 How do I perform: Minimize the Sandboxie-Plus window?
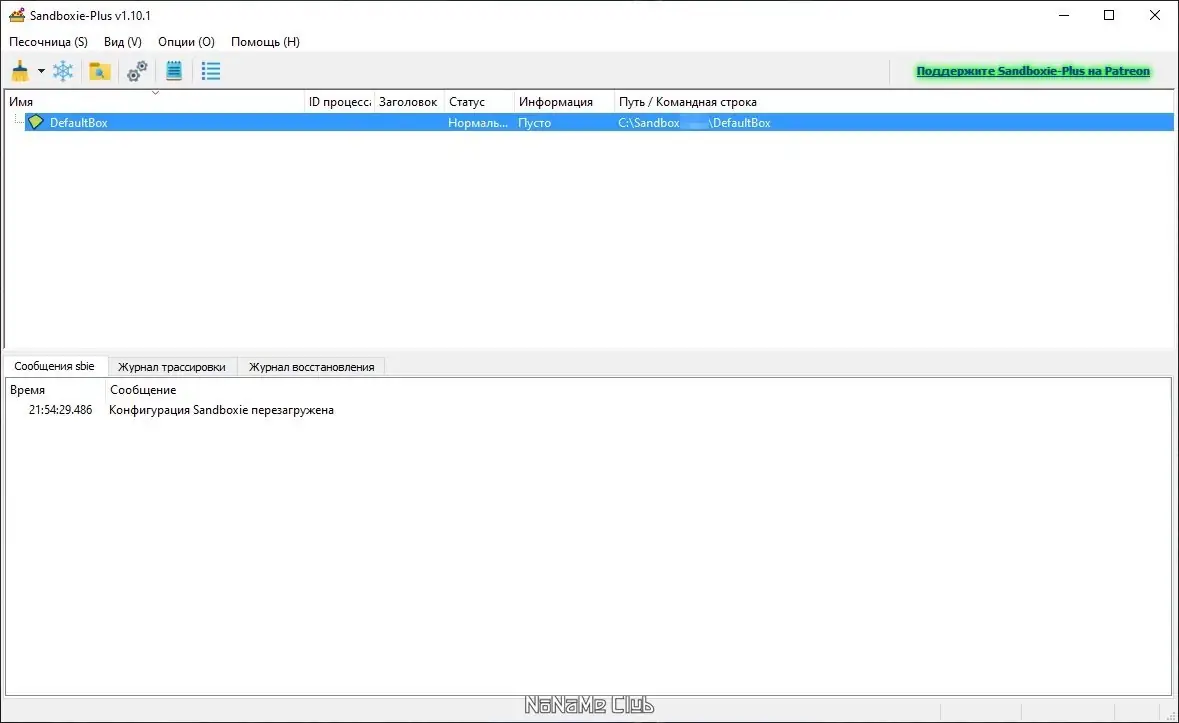1064,15
